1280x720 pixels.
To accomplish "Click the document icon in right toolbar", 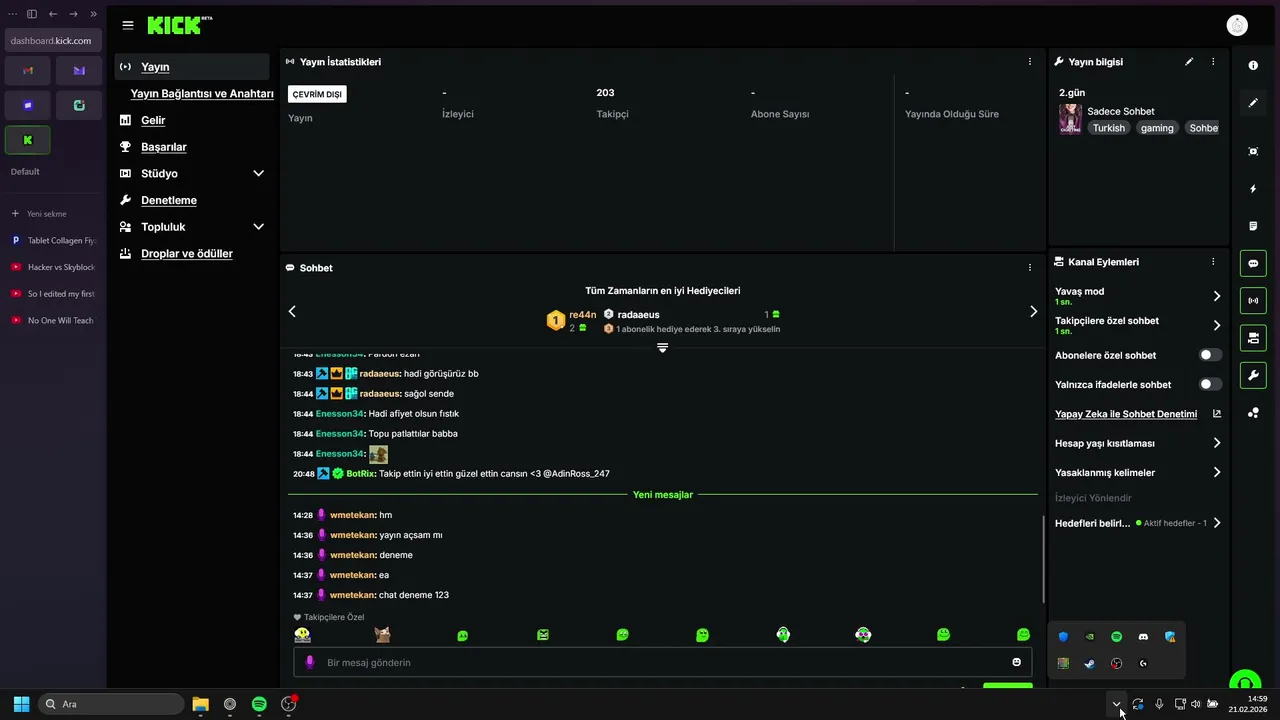I will [1253, 226].
